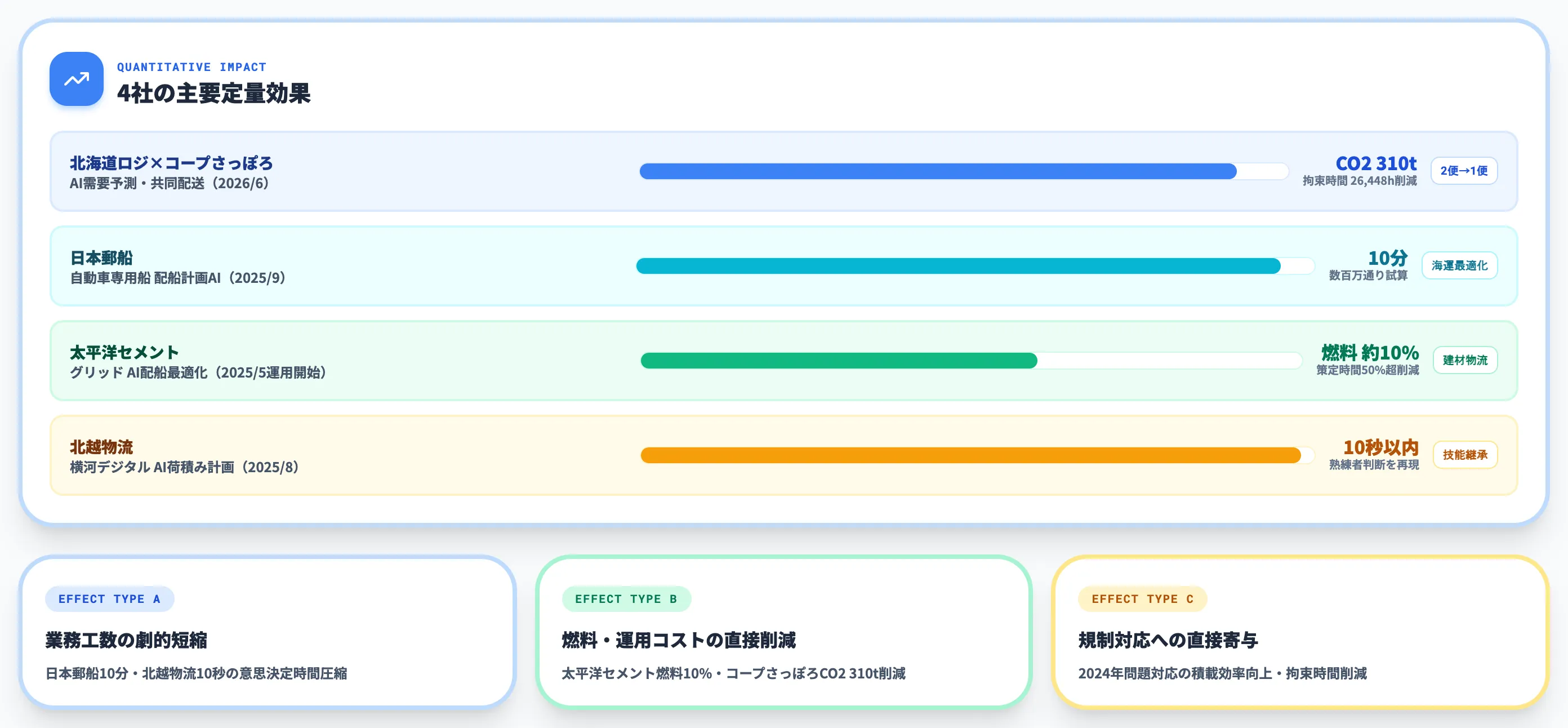Click the text 拘束時間 26,448h削減
Viewport: 1568px width, 728px height.
coord(1359,181)
